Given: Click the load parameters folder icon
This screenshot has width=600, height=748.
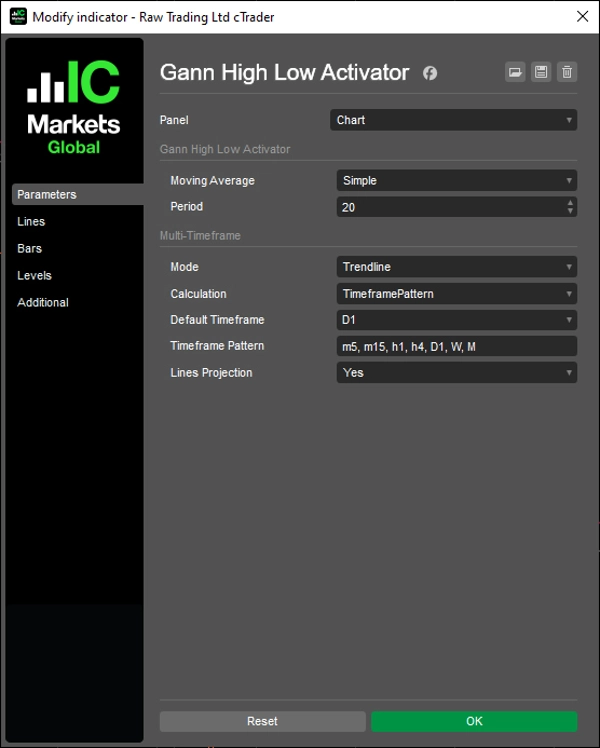Looking at the screenshot, I should [x=515, y=72].
